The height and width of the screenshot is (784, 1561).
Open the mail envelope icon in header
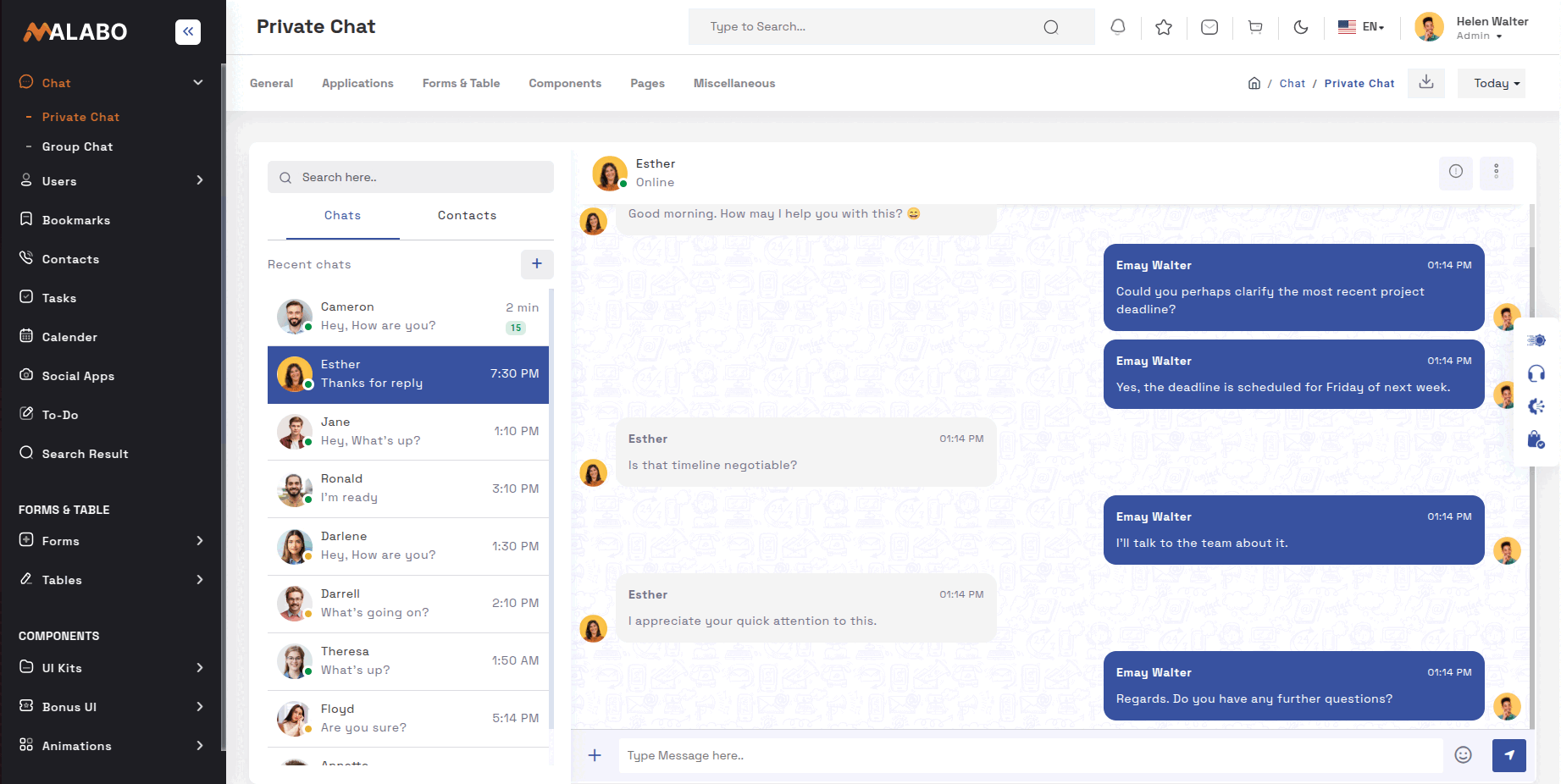(1209, 27)
